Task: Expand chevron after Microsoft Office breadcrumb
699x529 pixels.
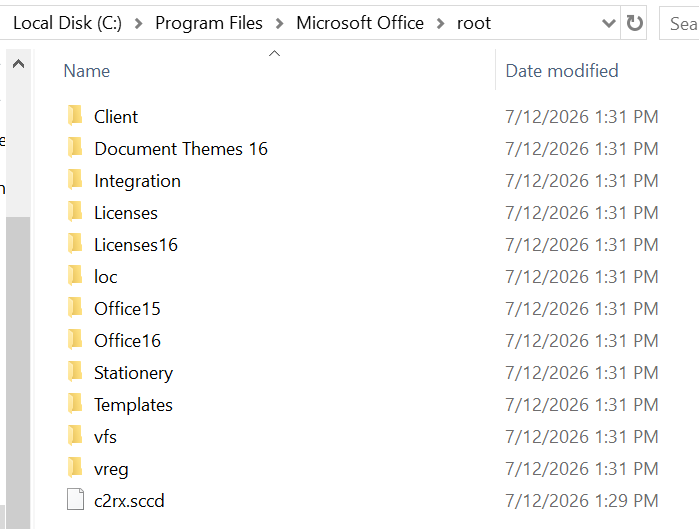Action: [440, 24]
